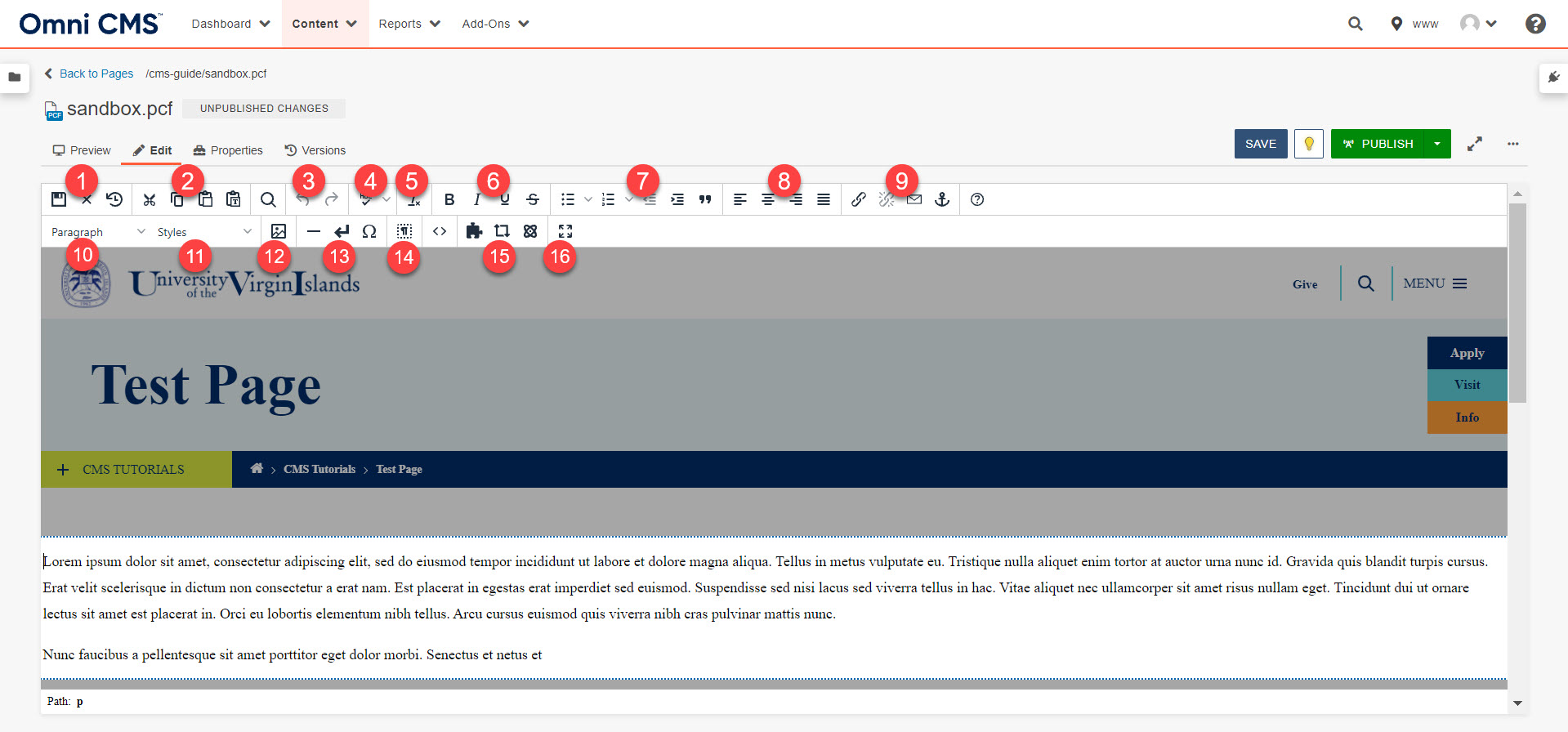1568x732 pixels.
Task: Switch to the Versions tab
Action: pyautogui.click(x=315, y=150)
